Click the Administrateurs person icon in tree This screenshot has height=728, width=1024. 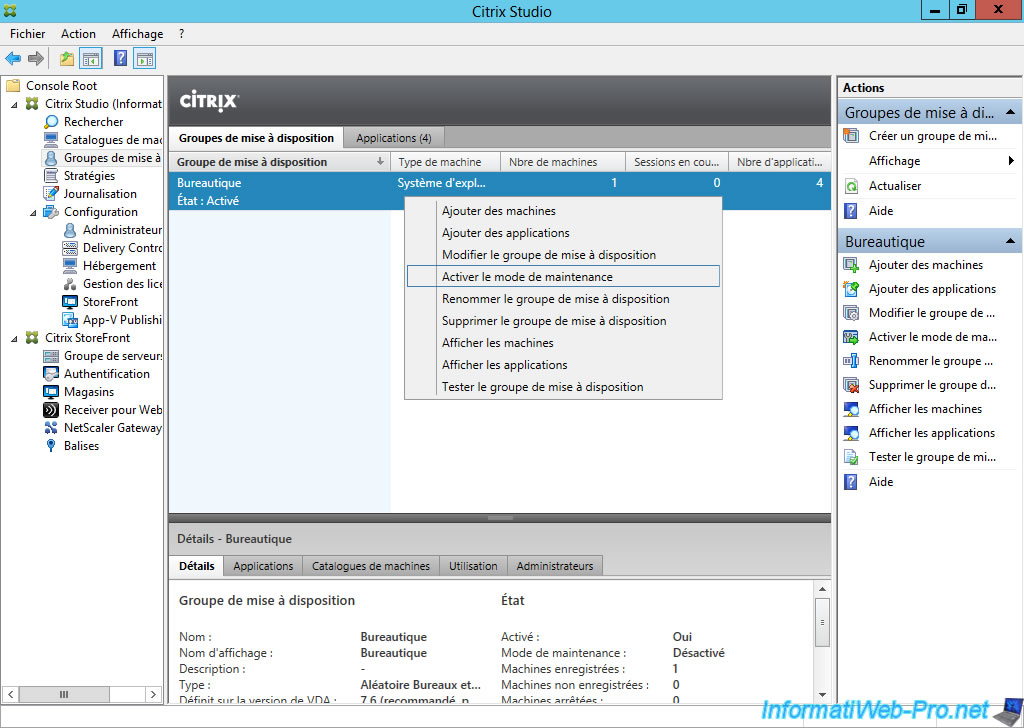pos(70,230)
